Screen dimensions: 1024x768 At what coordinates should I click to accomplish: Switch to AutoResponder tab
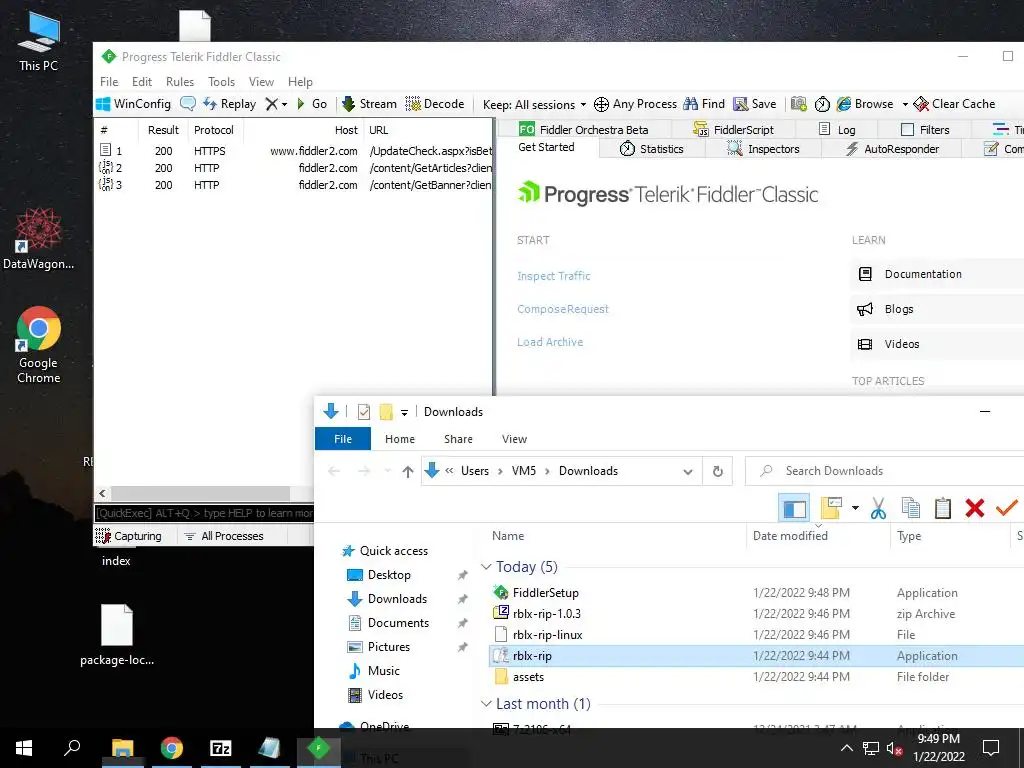[892, 149]
